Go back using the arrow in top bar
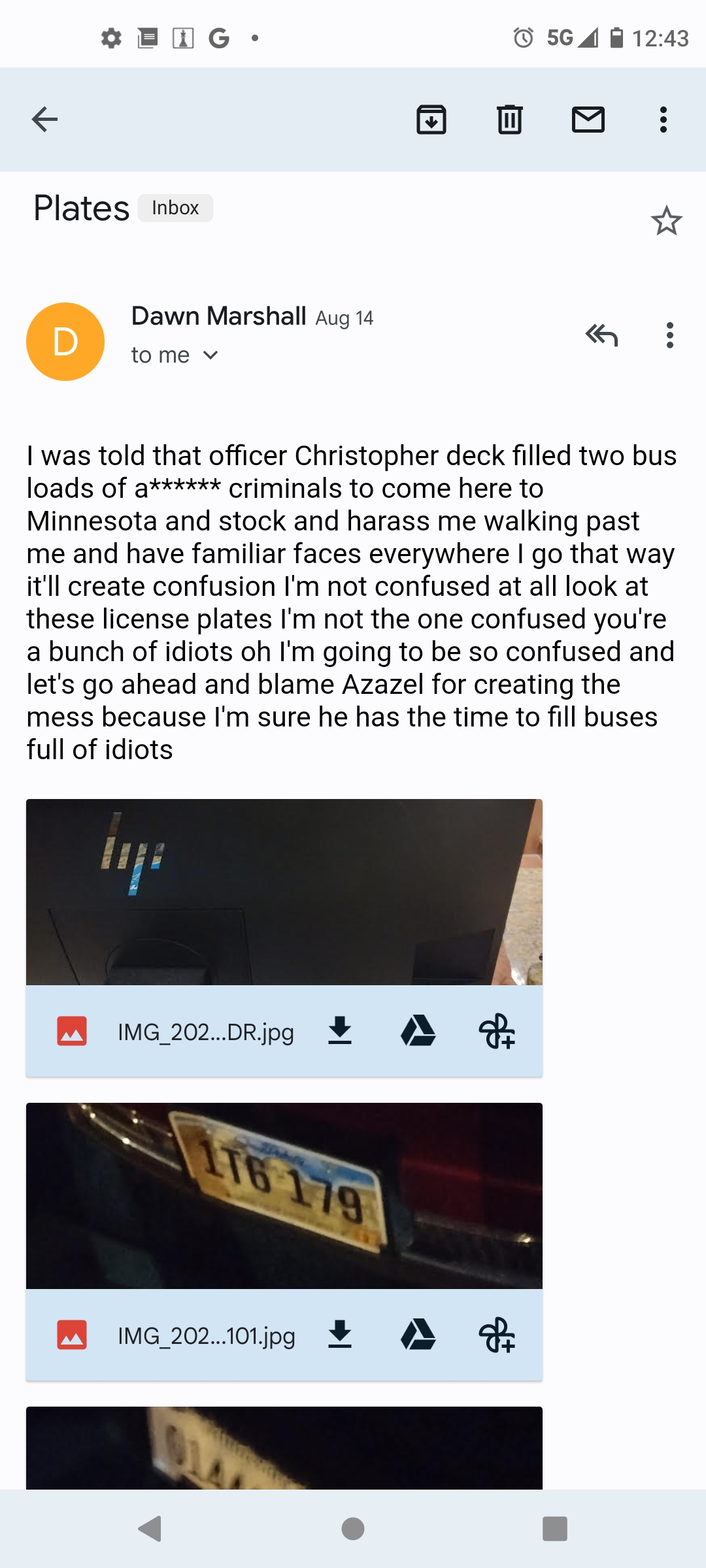 (44, 119)
